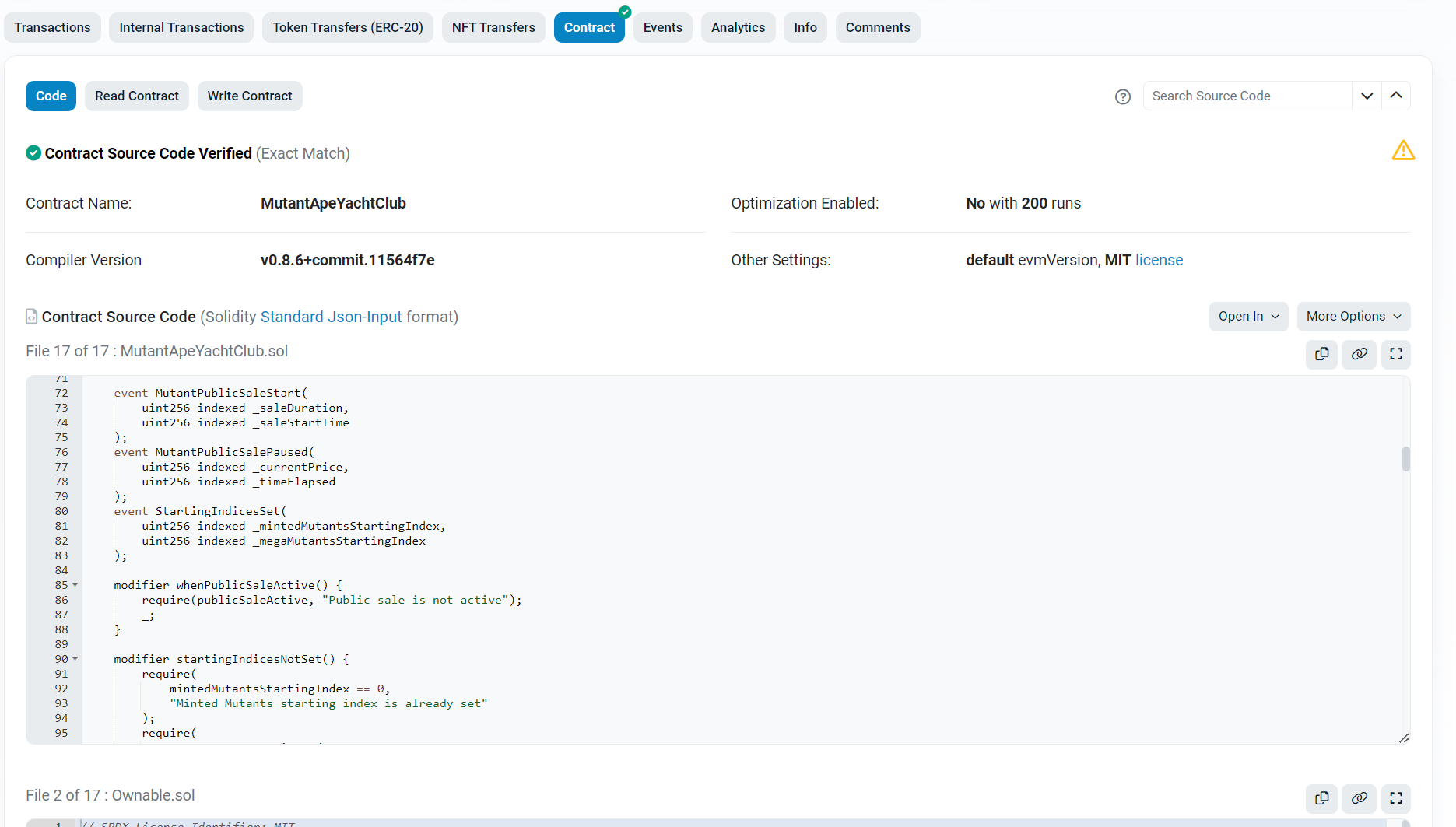Collapse the whenPublicSaleActive modifier fold arrow

click(x=75, y=585)
